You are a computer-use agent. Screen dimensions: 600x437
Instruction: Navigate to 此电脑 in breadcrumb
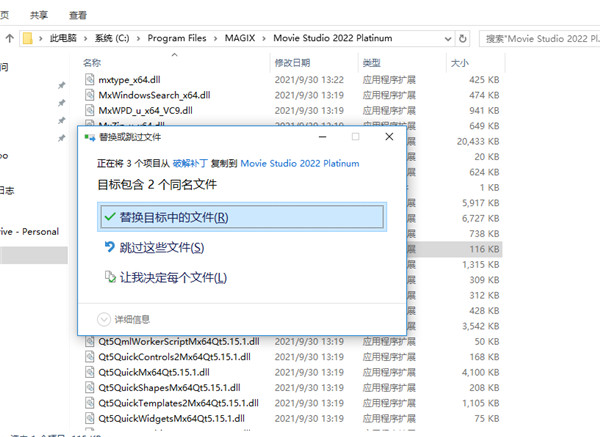click(63, 38)
